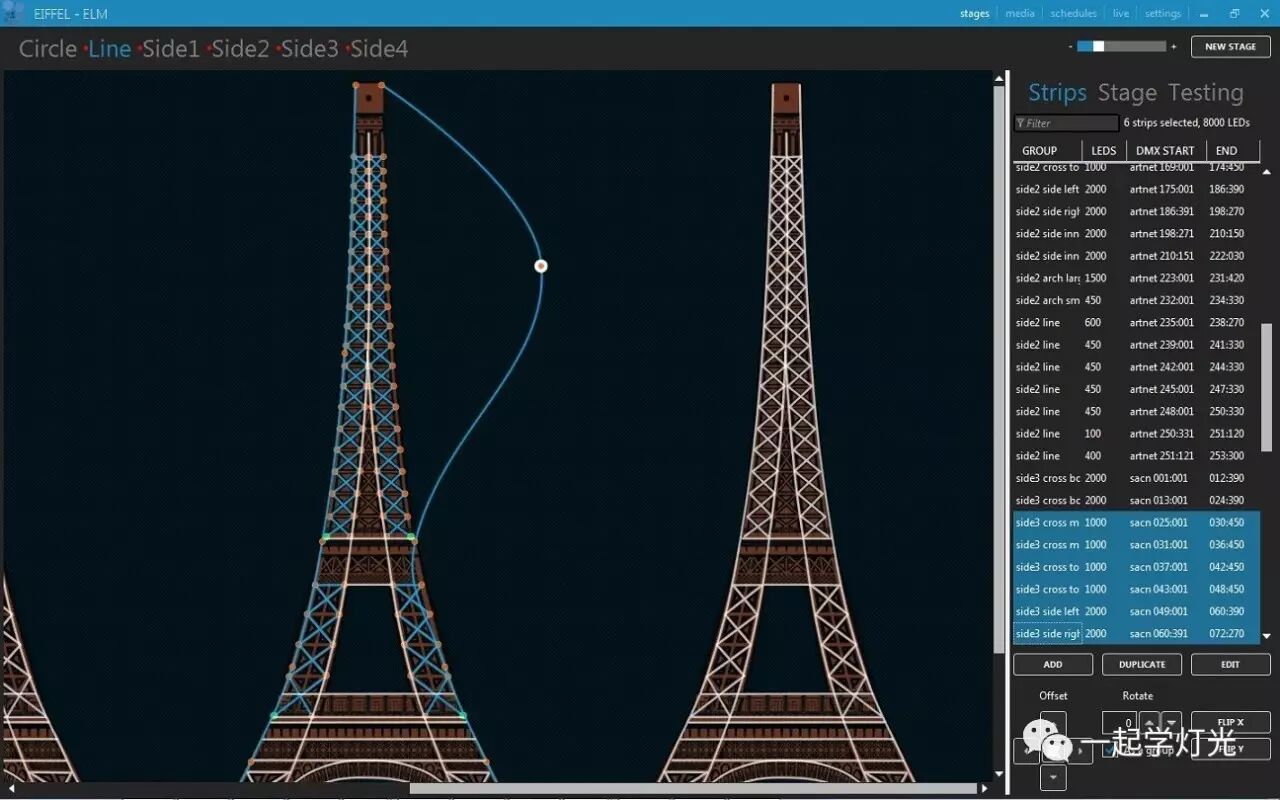This screenshot has width=1280, height=800.
Task: Click the EDIT button
Action: click(1231, 664)
